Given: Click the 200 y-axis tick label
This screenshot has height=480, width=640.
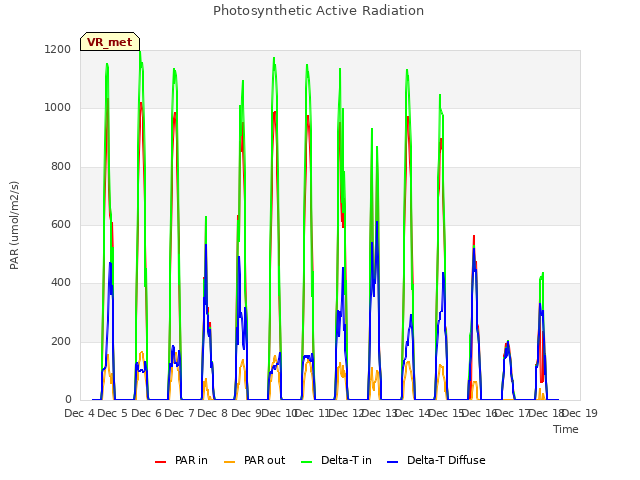Looking at the screenshot, I should (x=61, y=341).
